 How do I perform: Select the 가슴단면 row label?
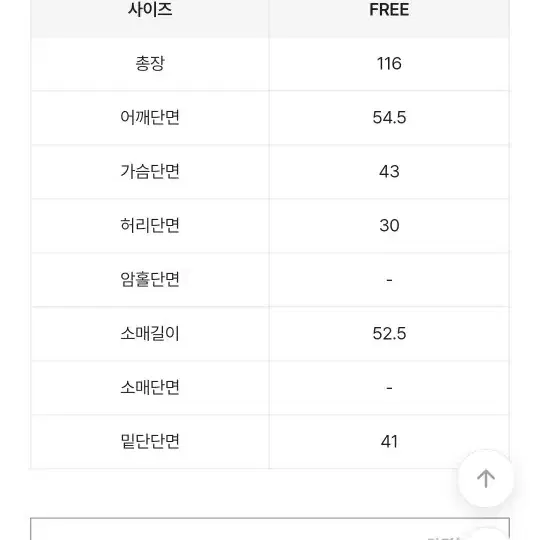pos(150,172)
